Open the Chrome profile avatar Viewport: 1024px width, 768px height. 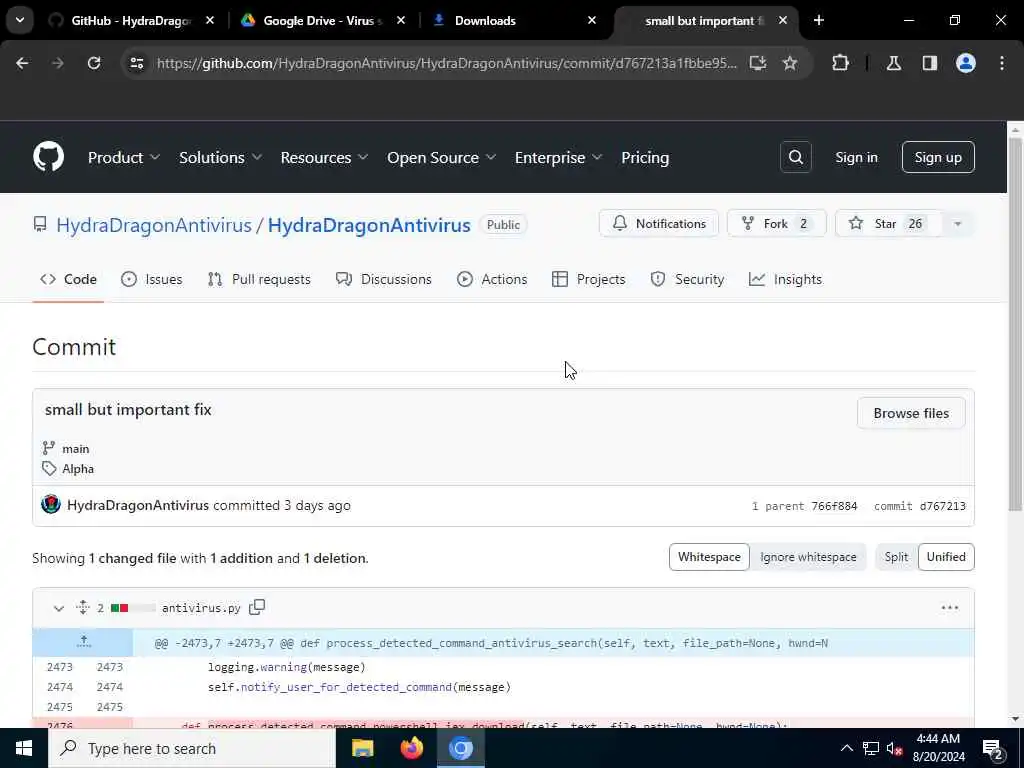(x=966, y=63)
